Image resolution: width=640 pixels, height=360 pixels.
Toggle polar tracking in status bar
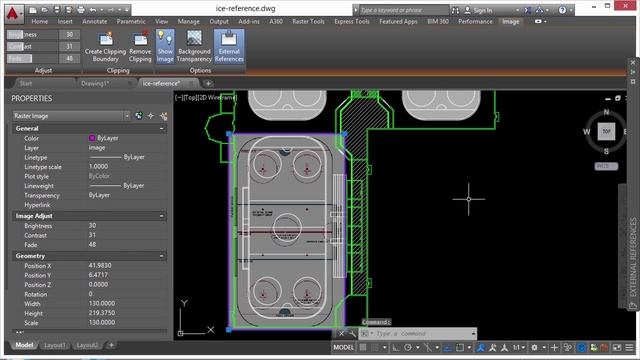408,347
